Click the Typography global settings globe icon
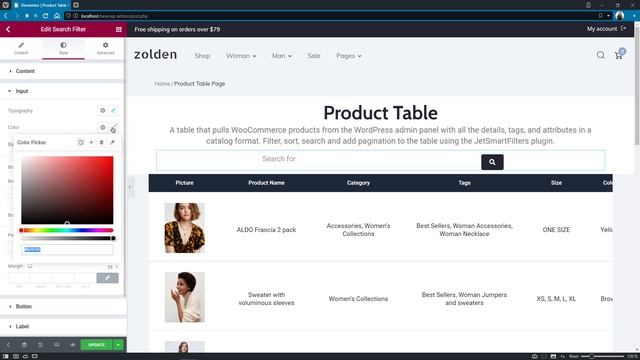The width and height of the screenshot is (640, 360). pos(103,111)
